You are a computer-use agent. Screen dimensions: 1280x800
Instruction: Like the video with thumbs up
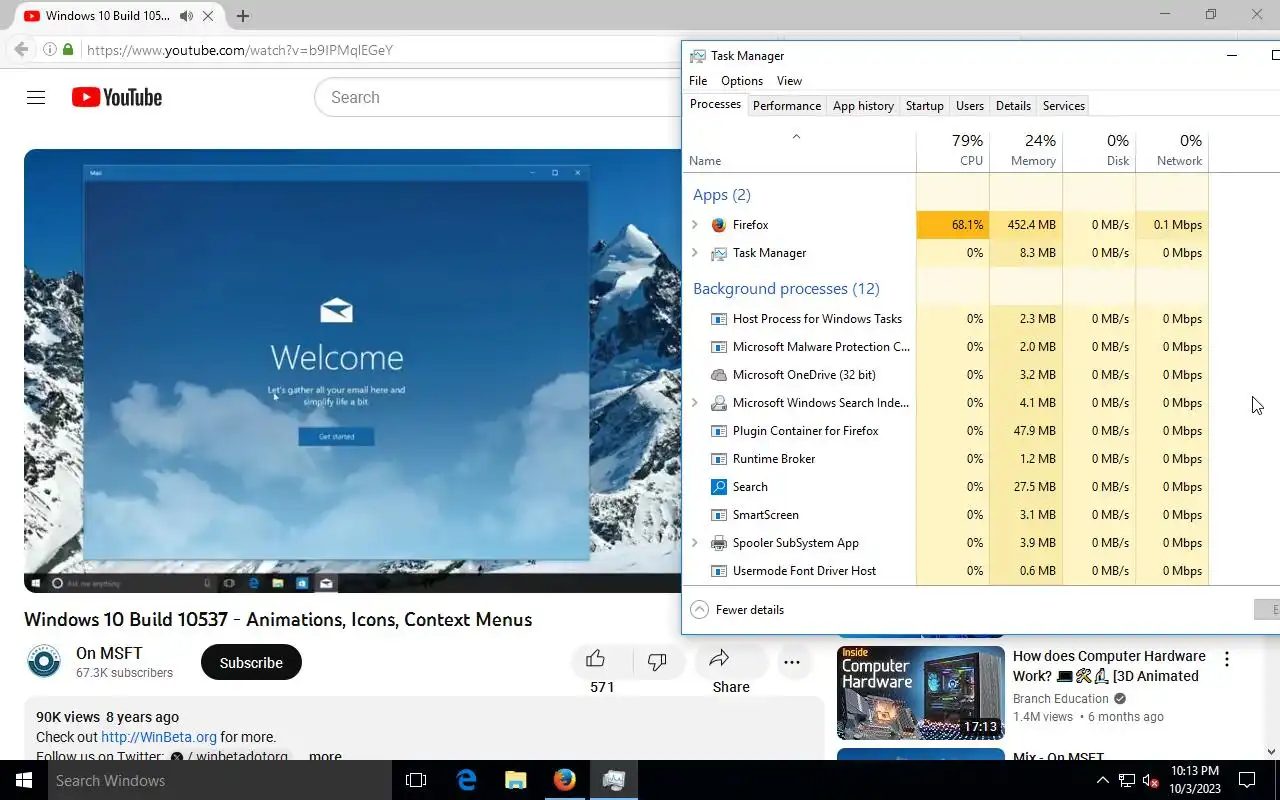[x=595, y=659]
